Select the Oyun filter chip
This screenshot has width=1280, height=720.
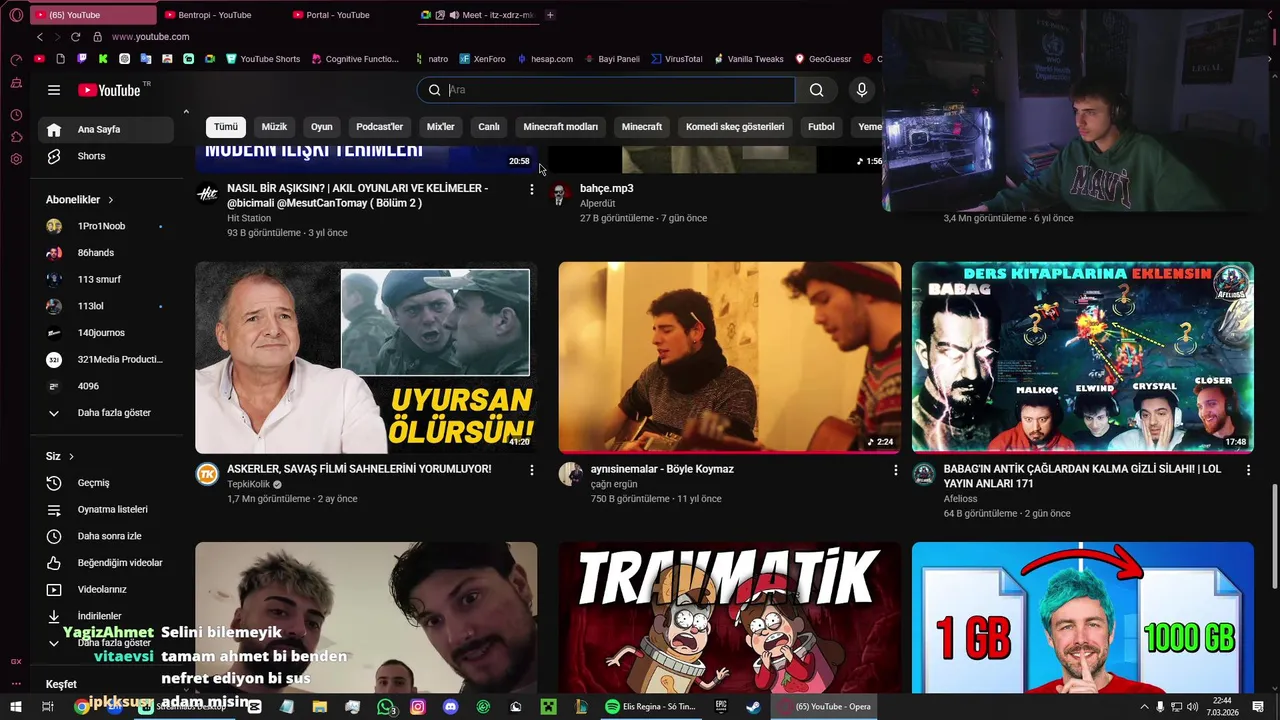click(x=321, y=127)
